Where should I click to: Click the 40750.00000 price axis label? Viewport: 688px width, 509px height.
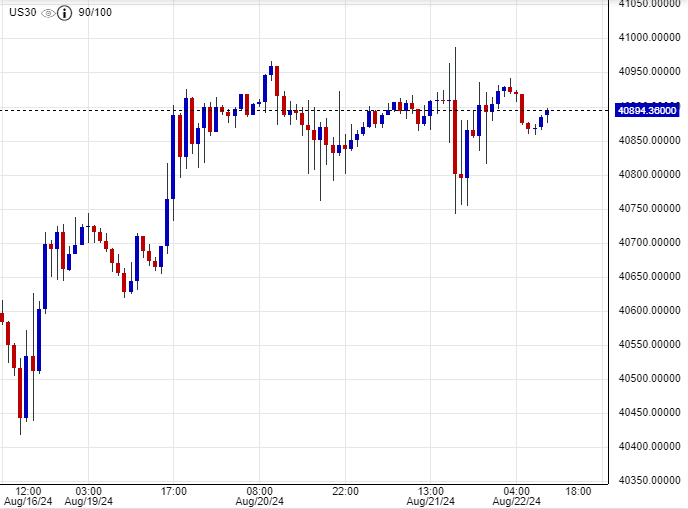(649, 208)
